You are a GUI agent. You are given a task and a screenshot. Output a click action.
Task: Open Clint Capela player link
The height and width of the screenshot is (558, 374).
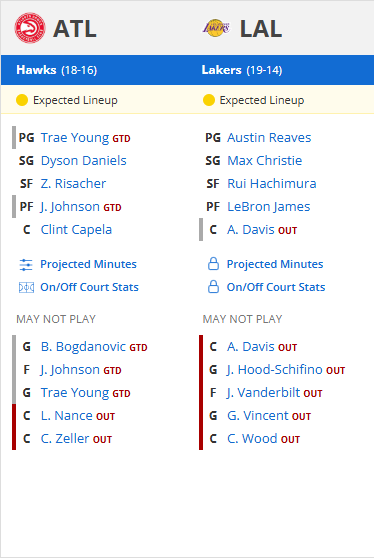click(76, 230)
